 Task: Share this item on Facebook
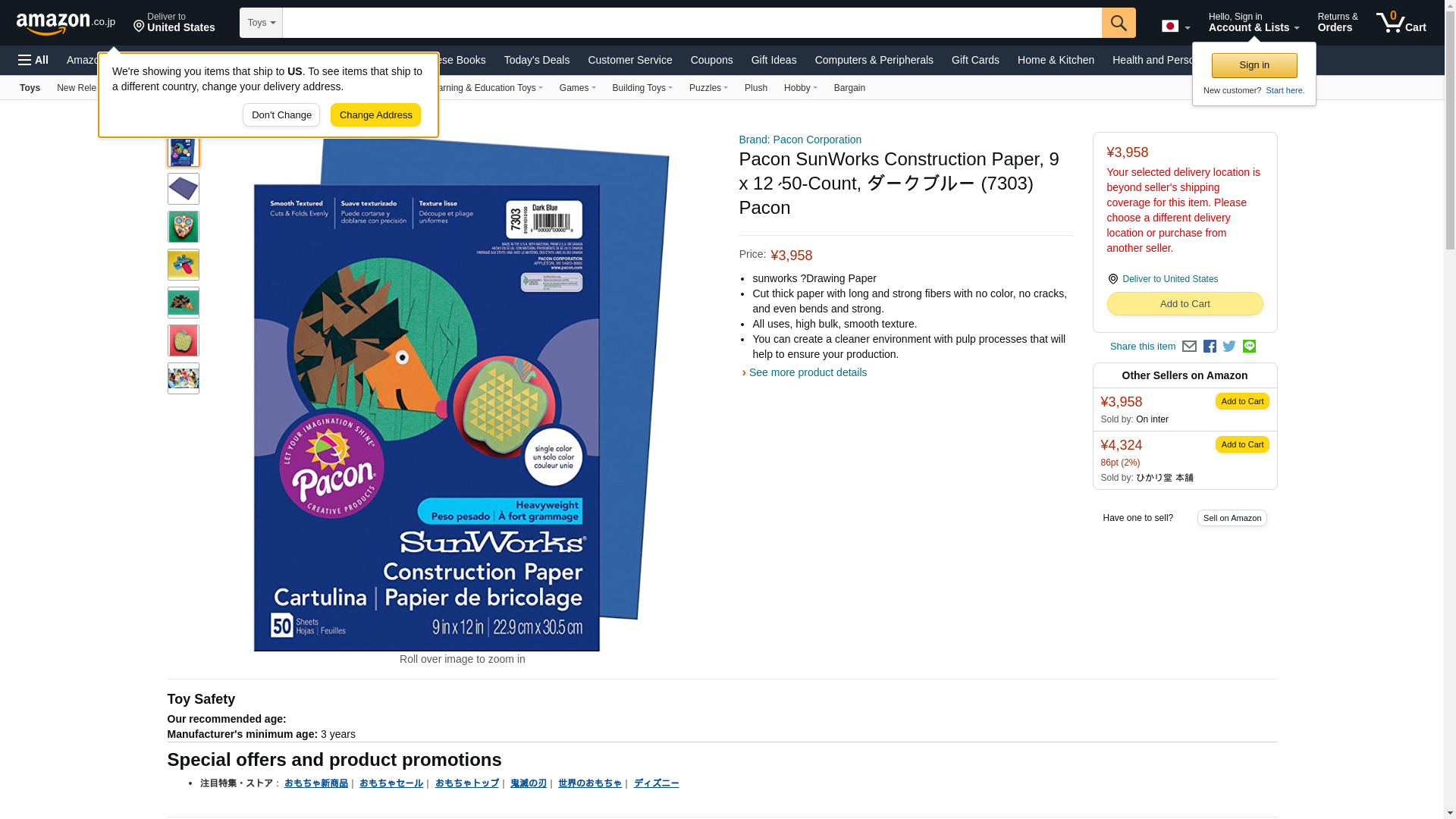1210,347
